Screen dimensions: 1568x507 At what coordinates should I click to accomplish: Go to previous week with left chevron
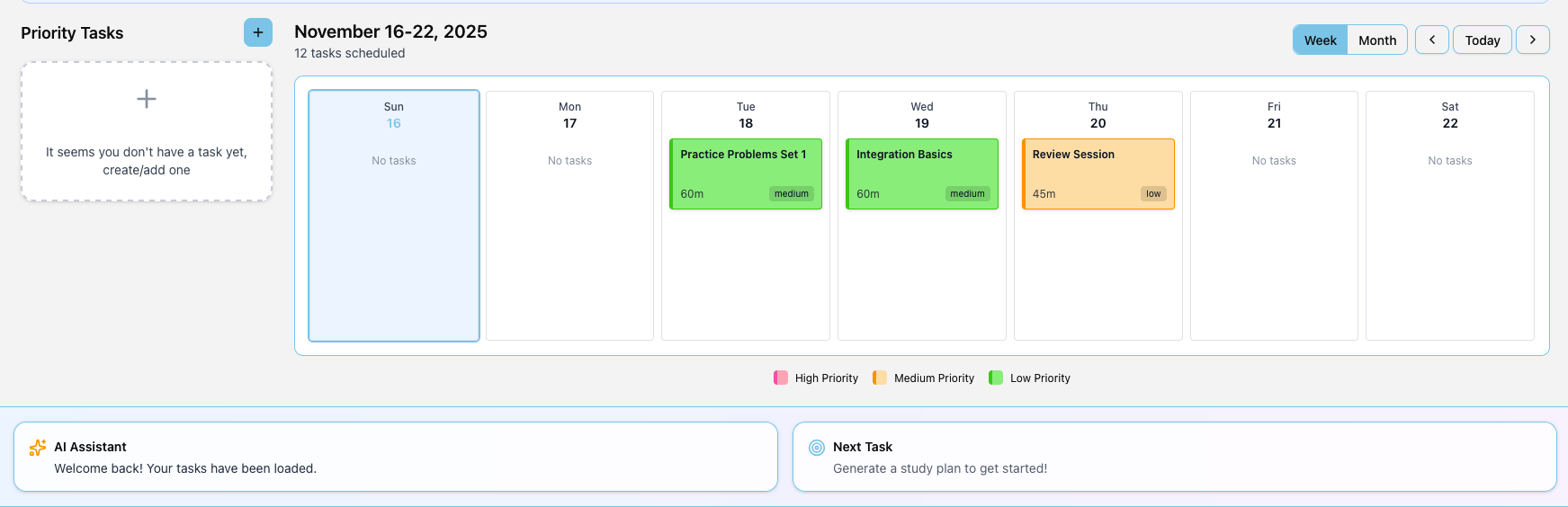(1432, 40)
